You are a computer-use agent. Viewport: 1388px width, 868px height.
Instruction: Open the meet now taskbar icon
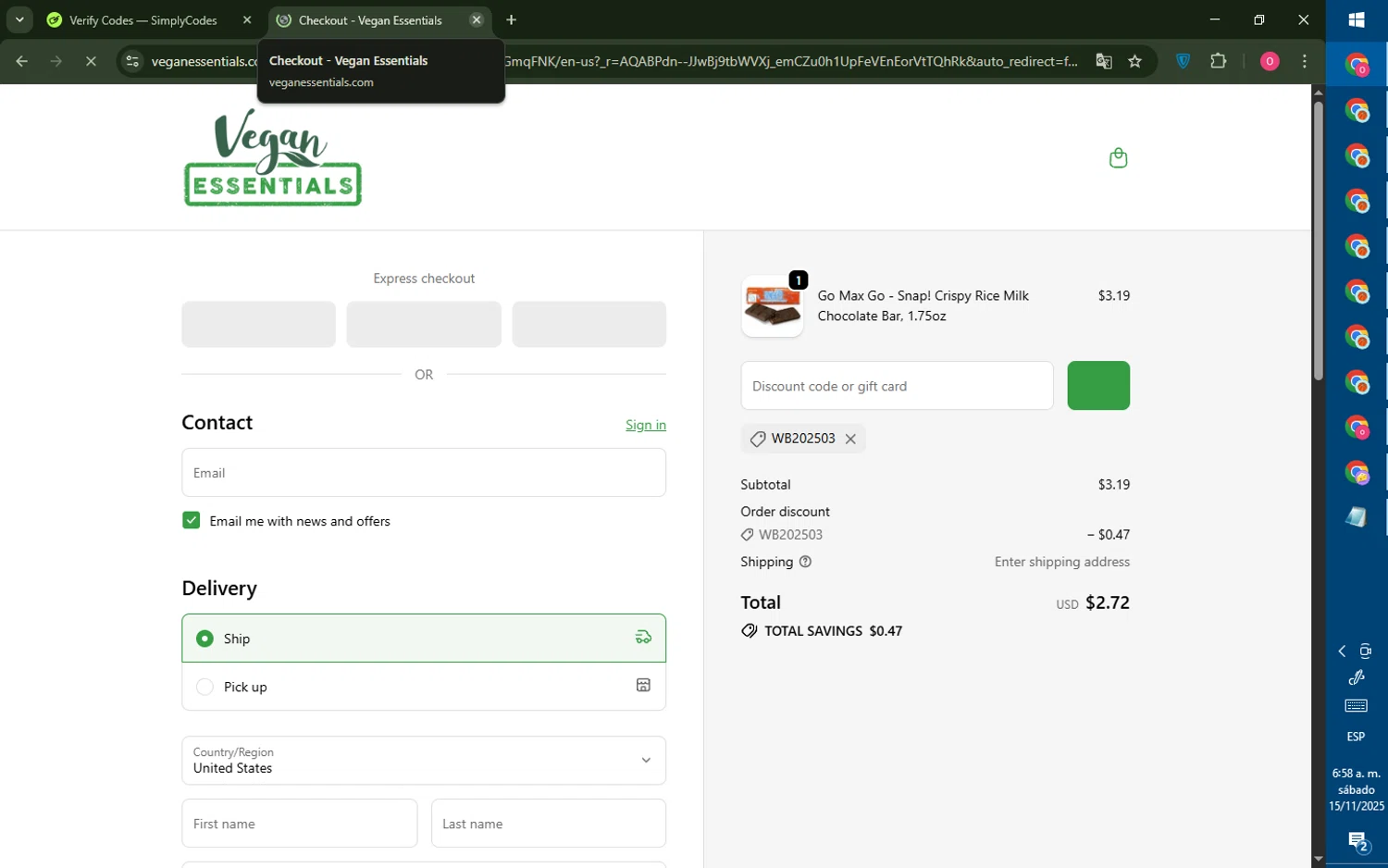click(x=1365, y=651)
